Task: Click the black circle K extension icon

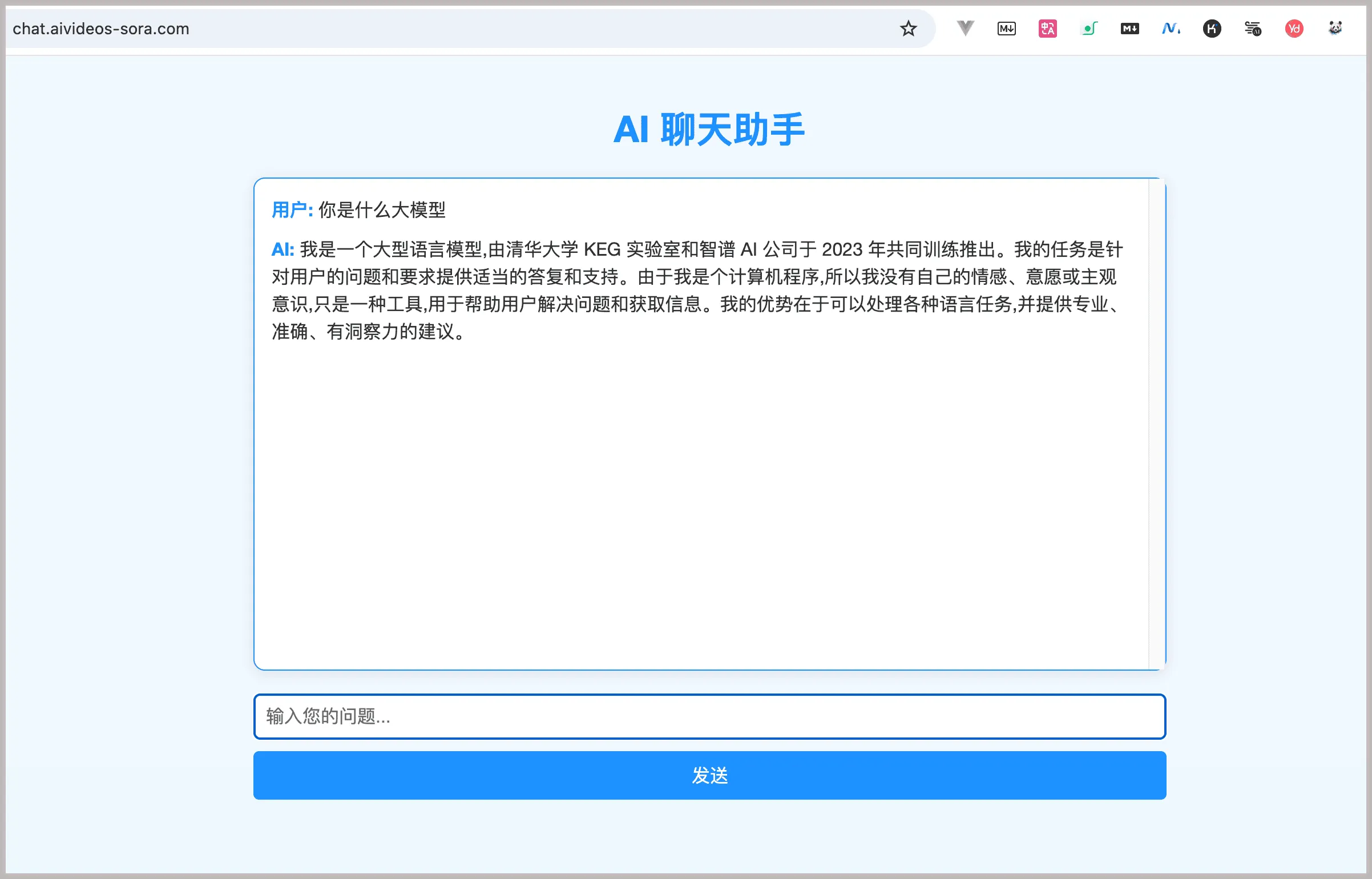Action: (1212, 29)
